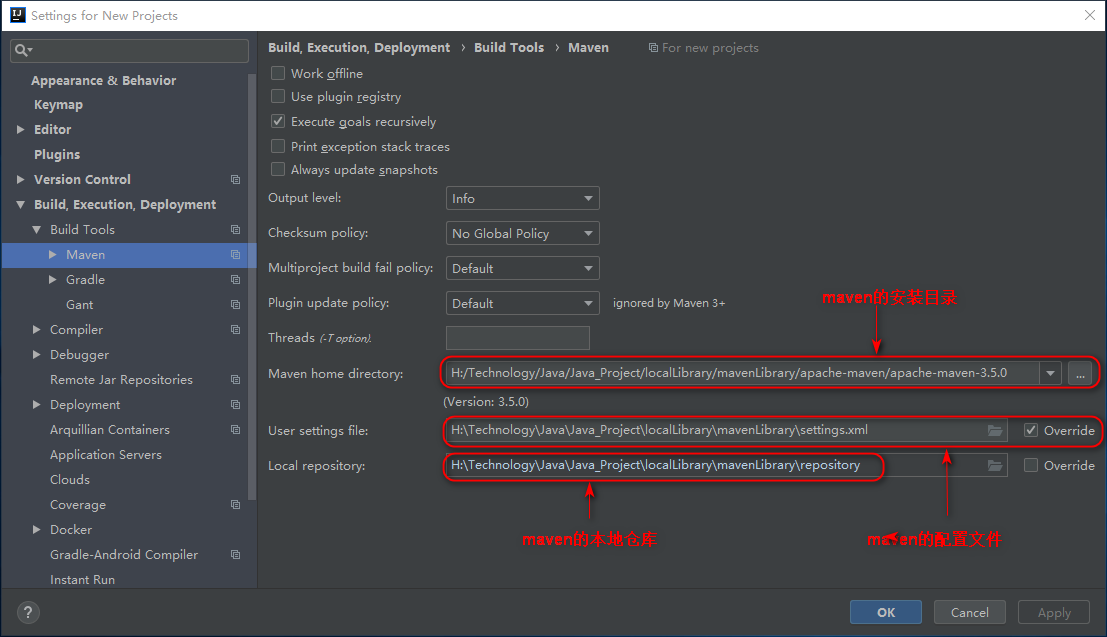
Task: Select Plugins settings
Action: tap(57, 155)
